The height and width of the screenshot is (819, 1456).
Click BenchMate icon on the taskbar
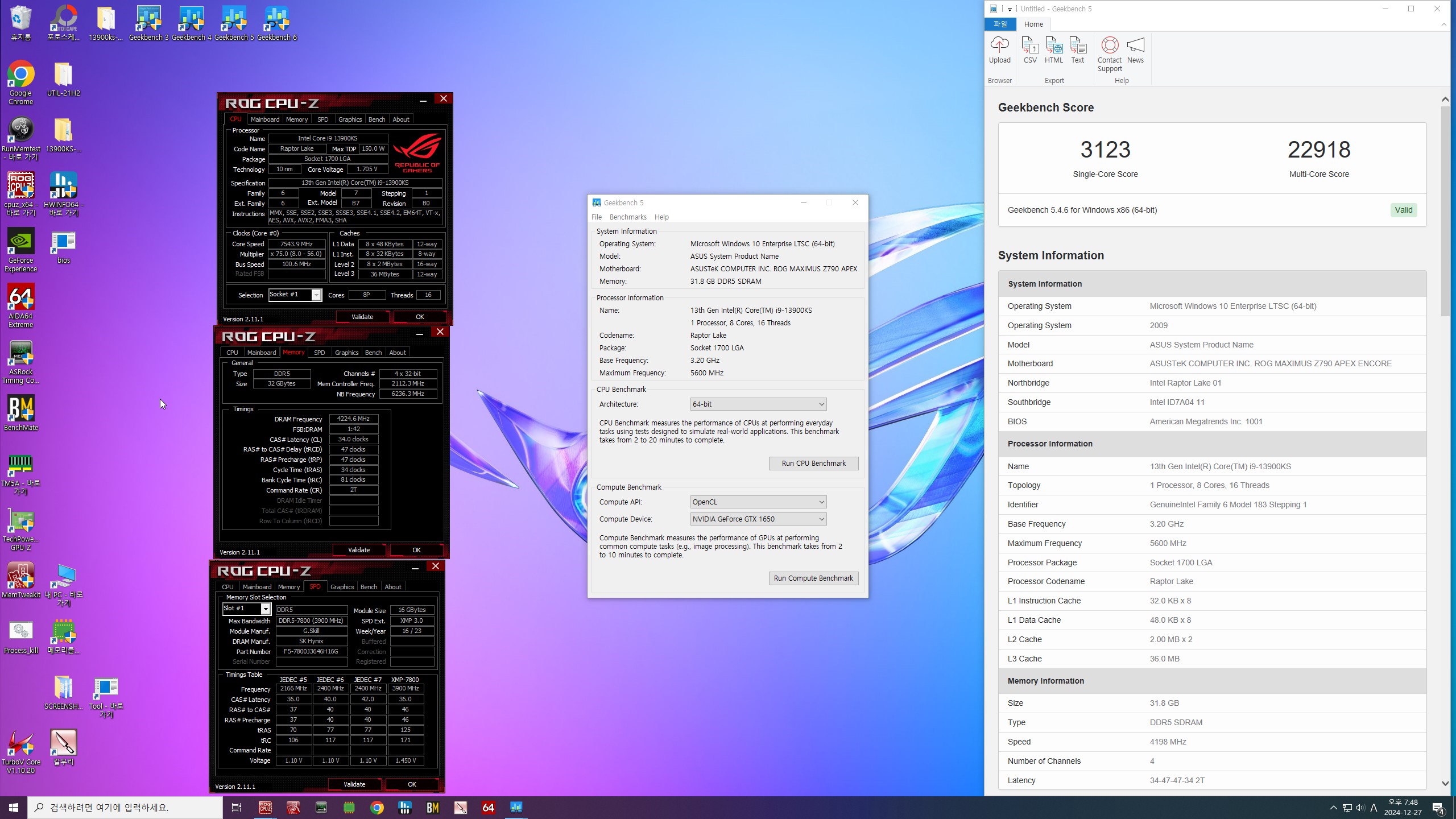(433, 808)
